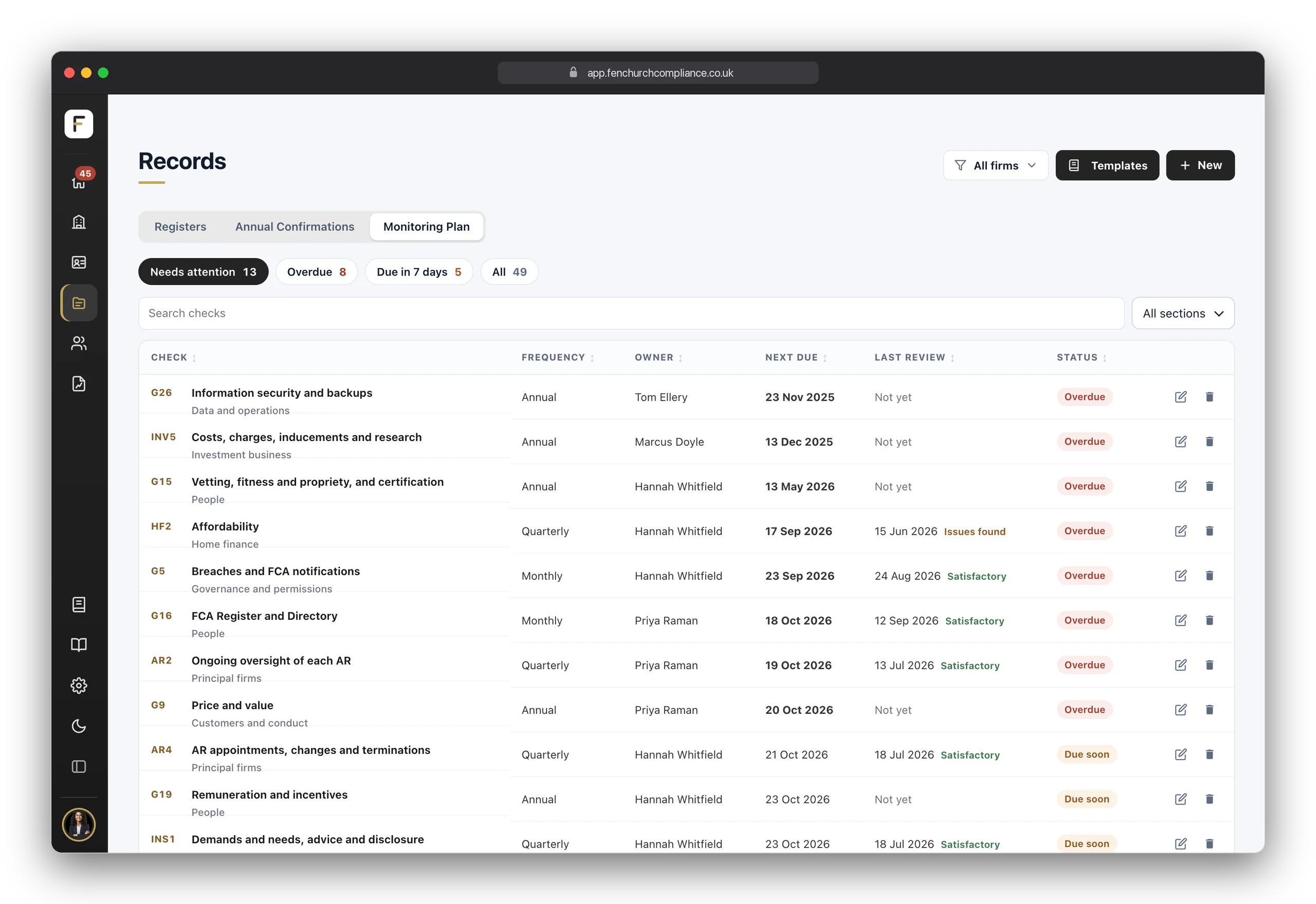Filter by Overdue 8 checks

coord(316,272)
